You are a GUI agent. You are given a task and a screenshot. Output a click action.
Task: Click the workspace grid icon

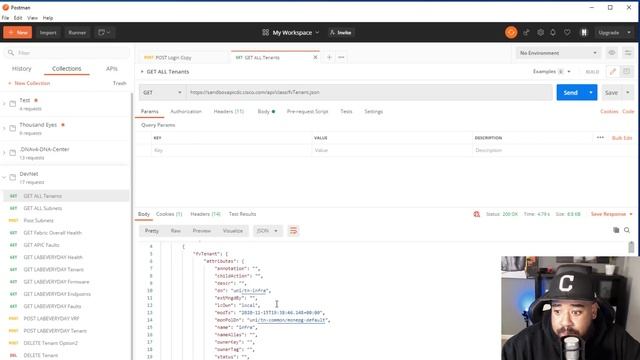pos(265,32)
